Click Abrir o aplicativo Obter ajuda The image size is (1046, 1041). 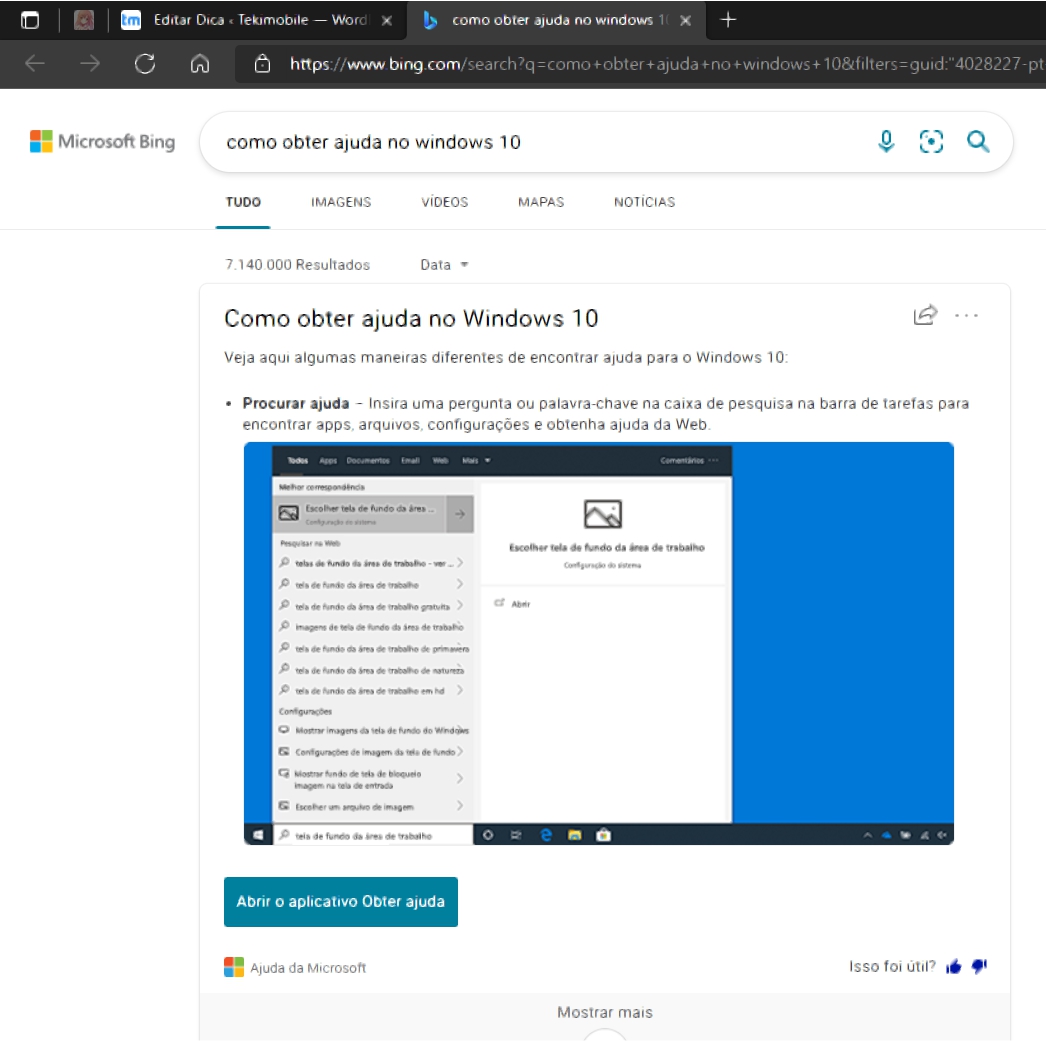(x=341, y=902)
